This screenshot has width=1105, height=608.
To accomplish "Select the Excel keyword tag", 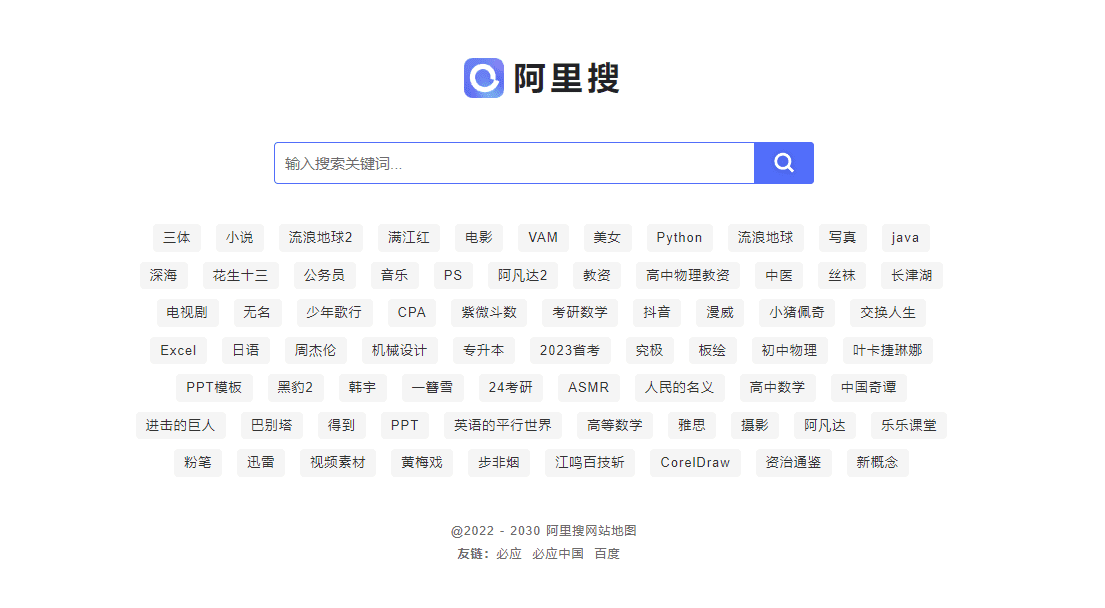I will tap(178, 350).
